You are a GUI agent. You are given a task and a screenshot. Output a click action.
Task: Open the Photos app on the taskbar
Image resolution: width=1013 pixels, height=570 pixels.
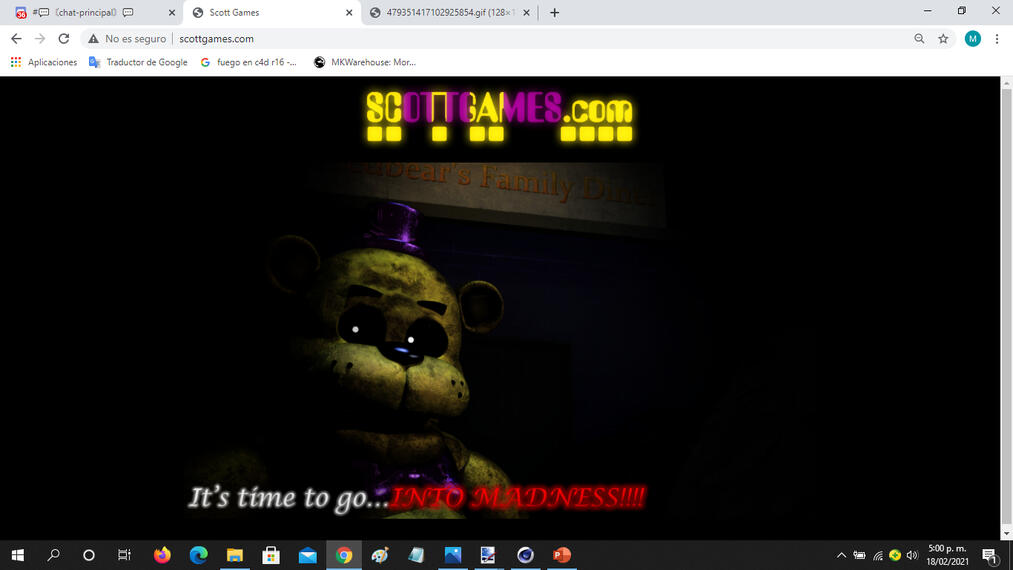coord(453,555)
